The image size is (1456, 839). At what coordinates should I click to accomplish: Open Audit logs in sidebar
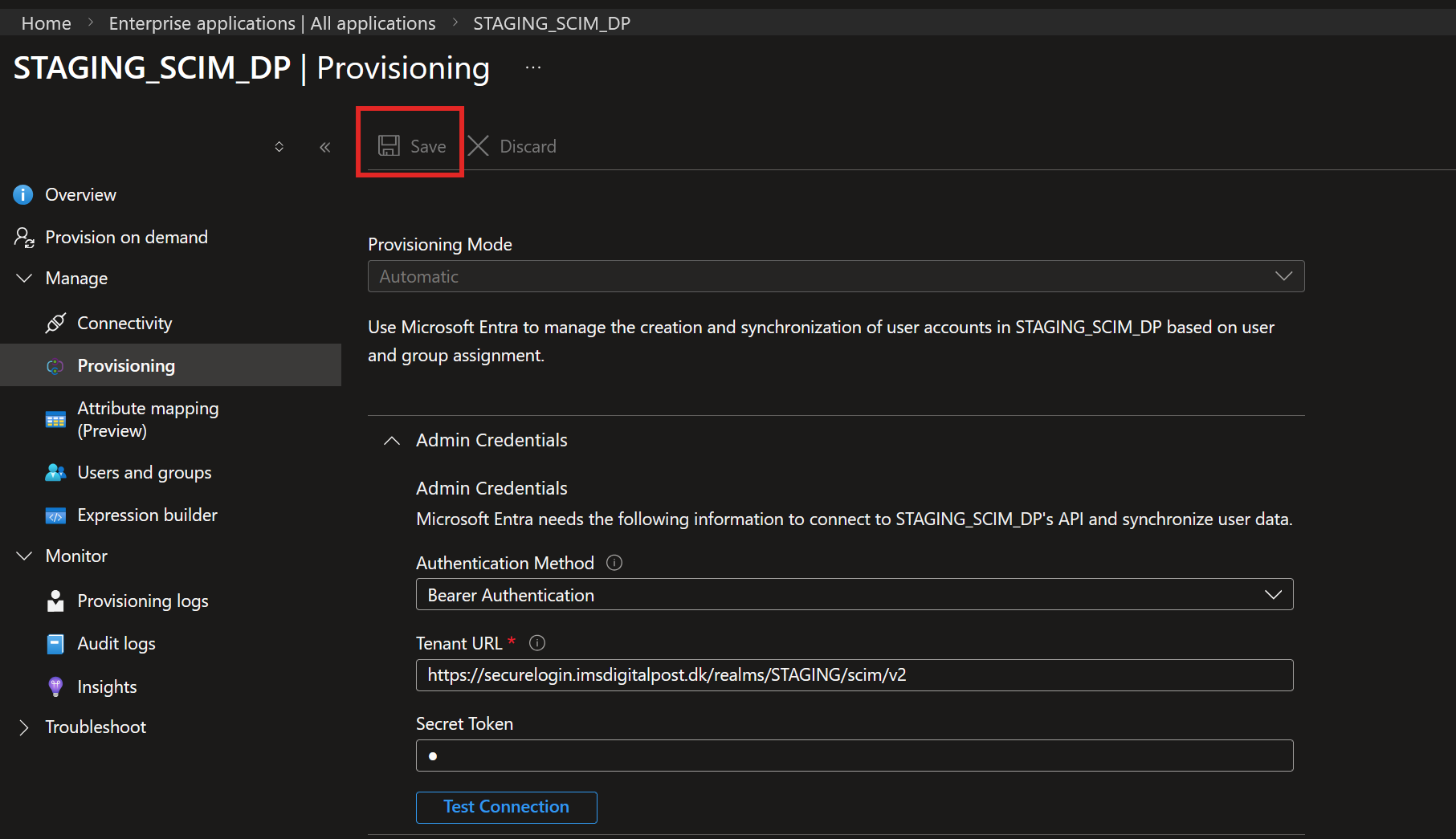[116, 644]
